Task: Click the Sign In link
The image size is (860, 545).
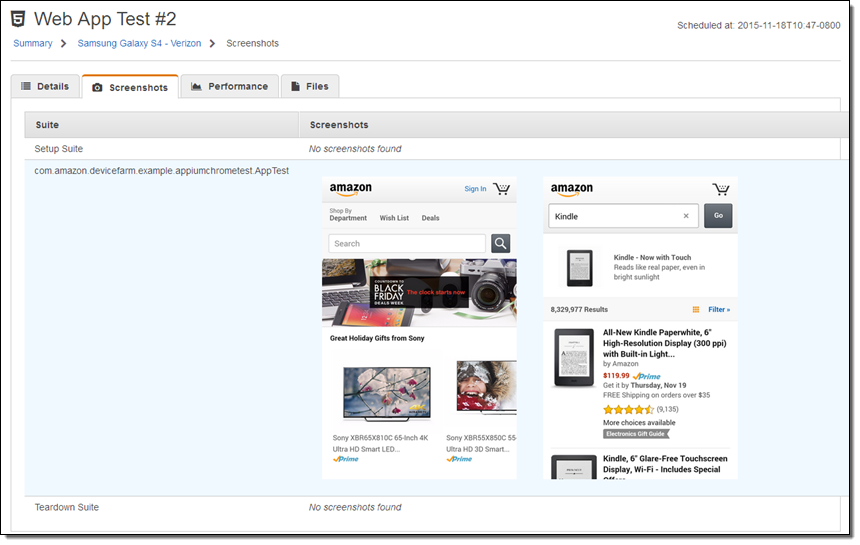Action: pyautogui.click(x=475, y=189)
